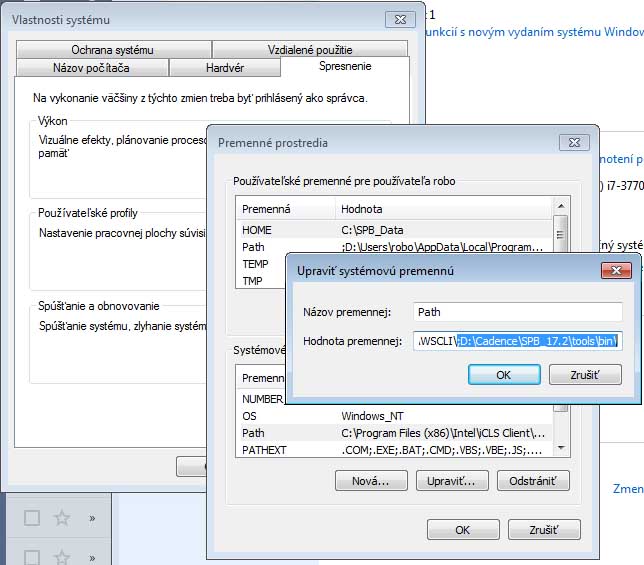Close the Upraviť systémovú premennú dialog
Viewport: 644px width, 565px height.
coord(615,271)
